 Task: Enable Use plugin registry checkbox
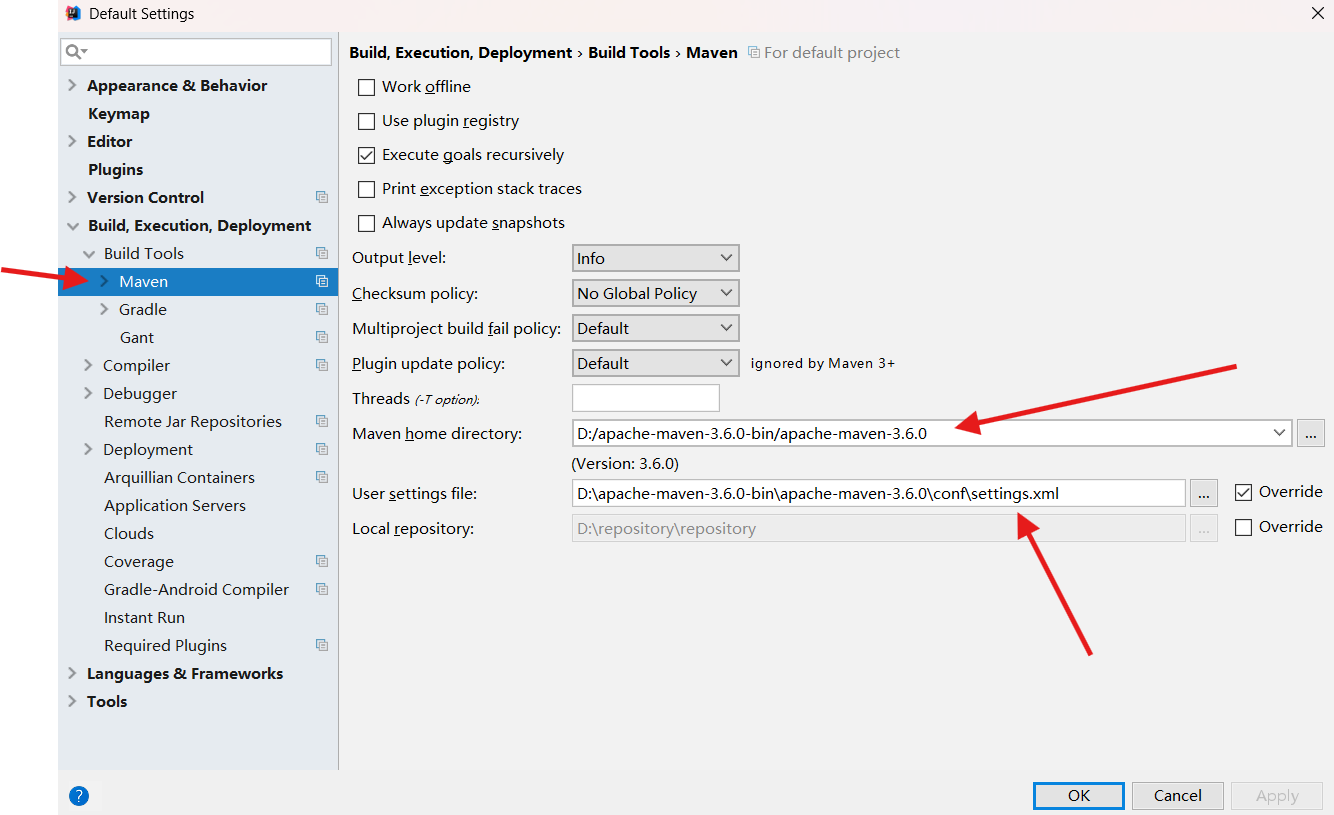click(x=367, y=121)
